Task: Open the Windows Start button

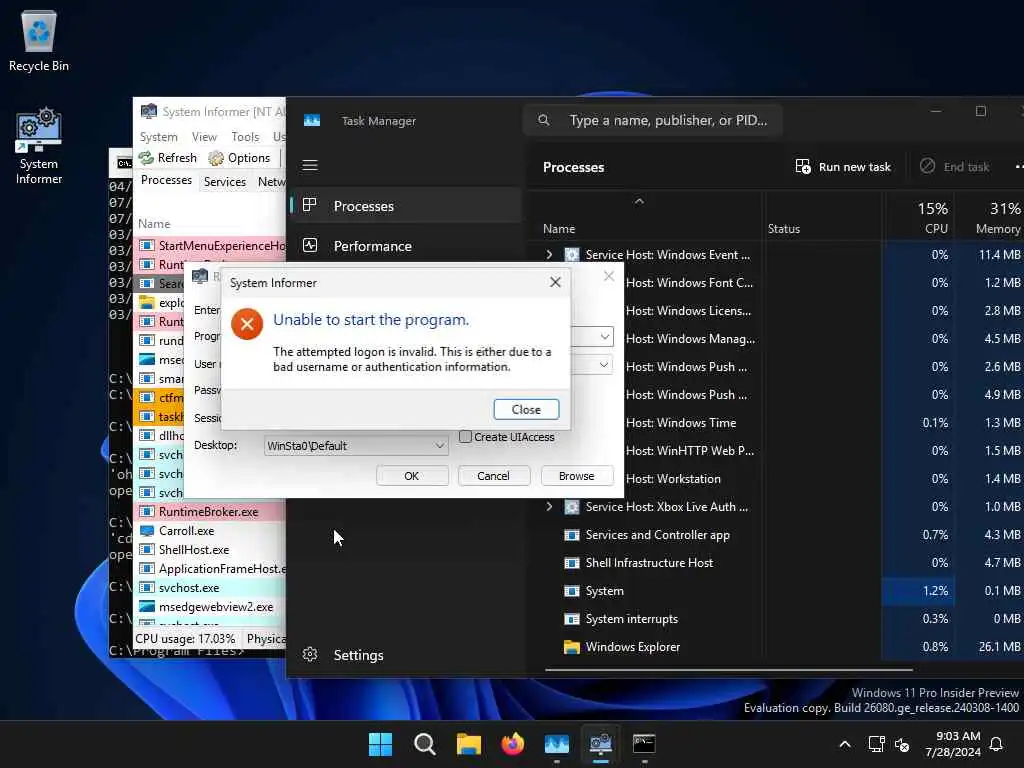Action: pyautogui.click(x=380, y=744)
